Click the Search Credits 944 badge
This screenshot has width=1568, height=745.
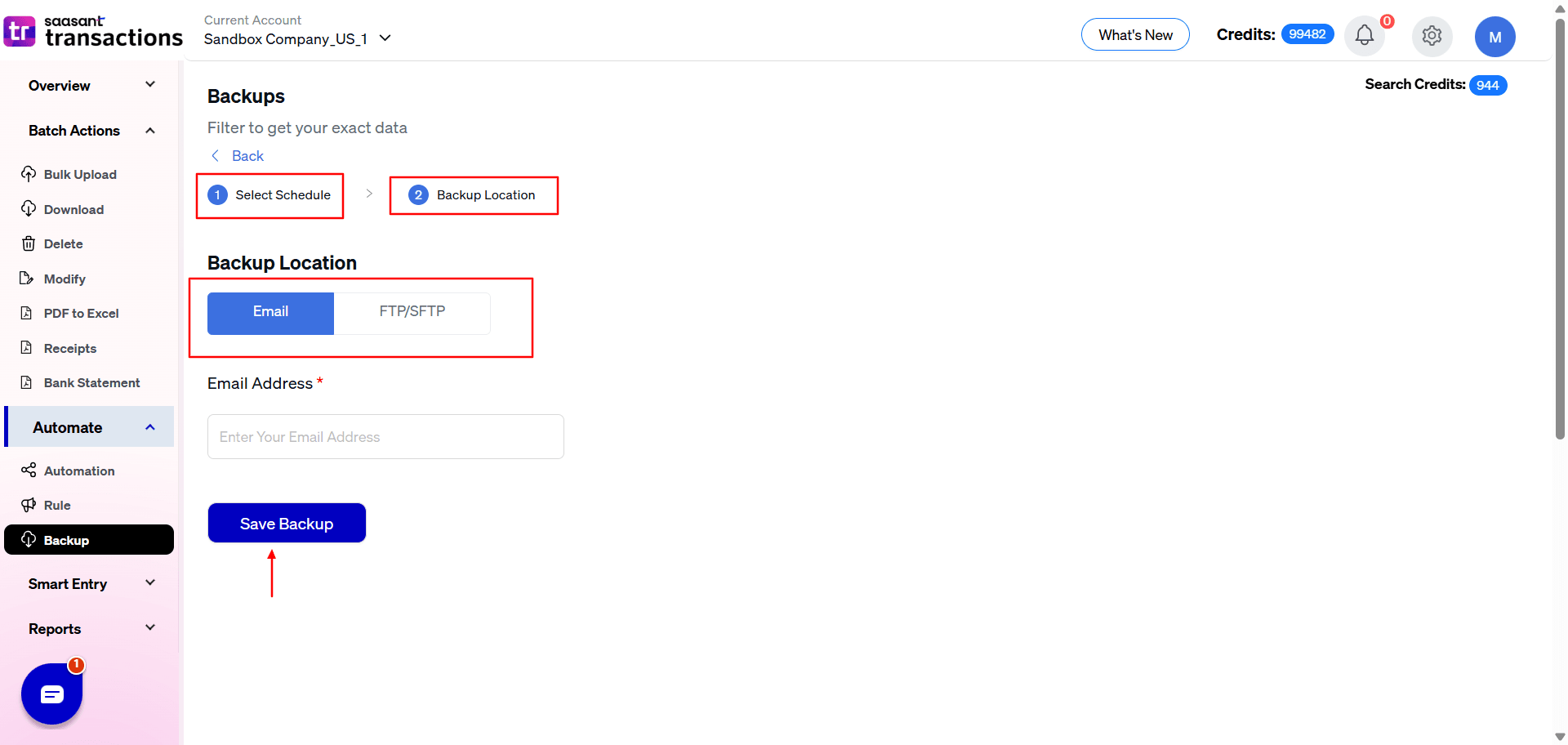pos(1488,85)
